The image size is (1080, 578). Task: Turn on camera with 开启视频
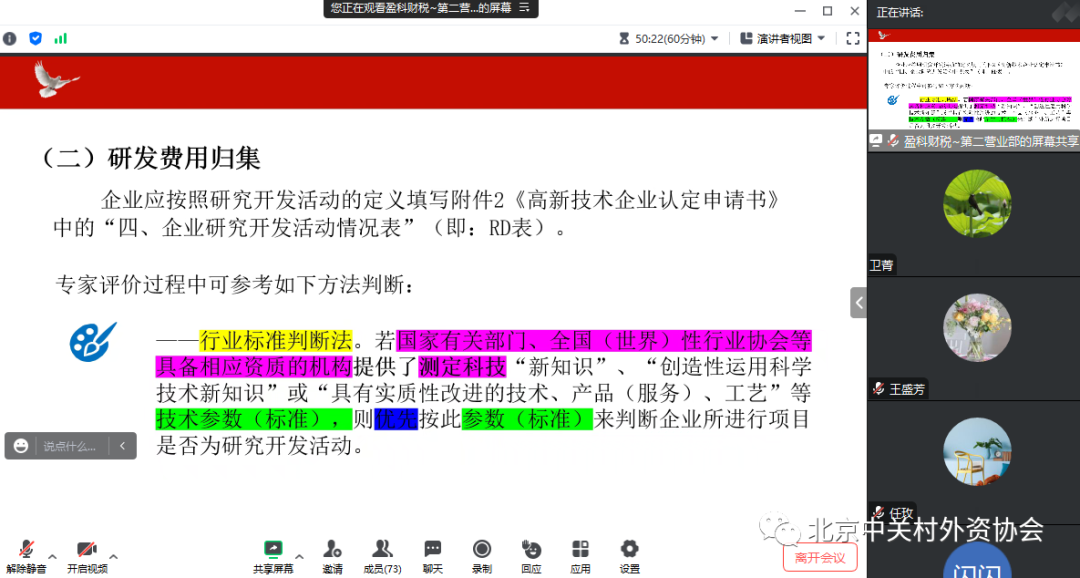tap(87, 557)
